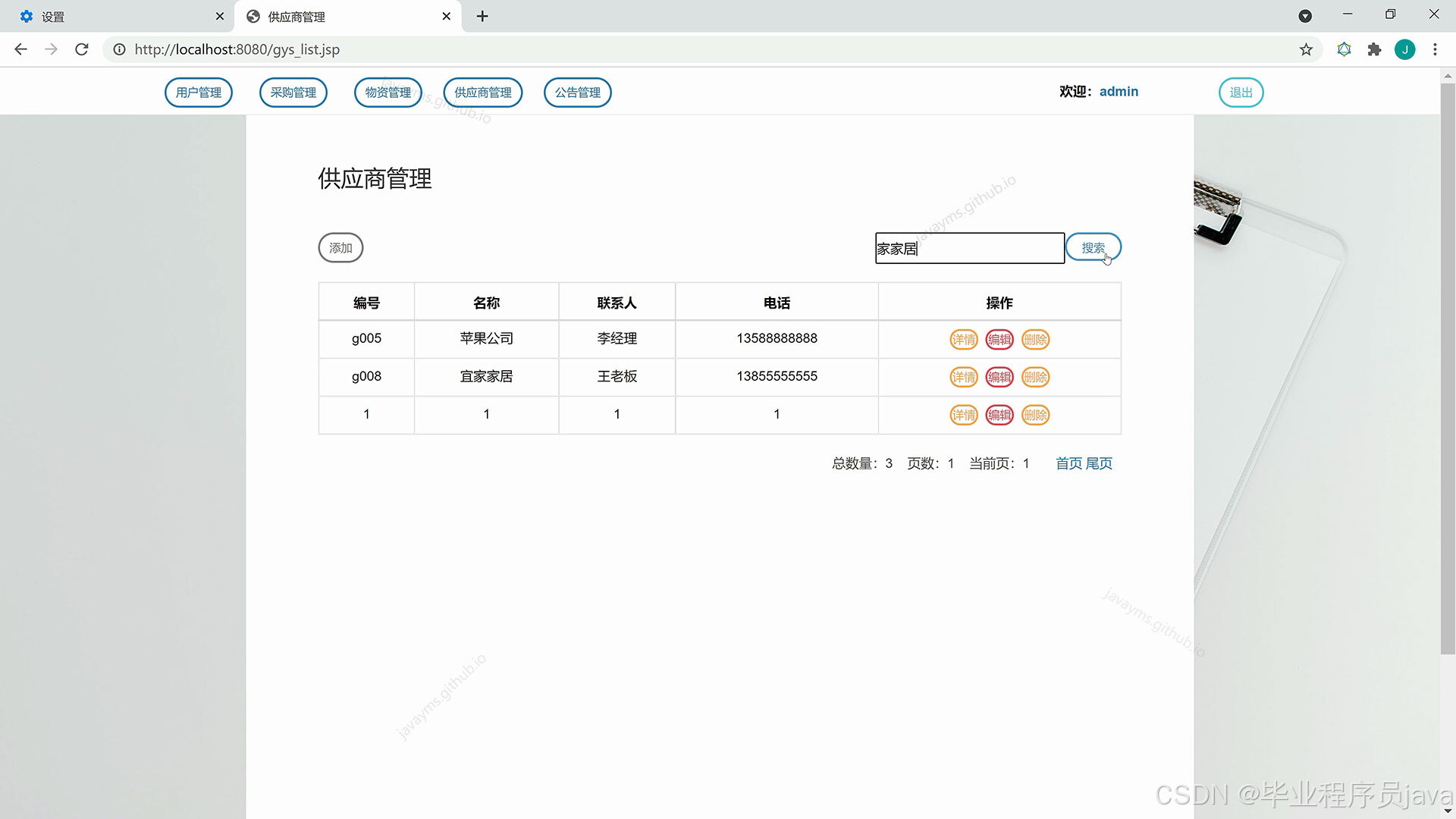Click 删除 for supplier g008

point(1036,377)
